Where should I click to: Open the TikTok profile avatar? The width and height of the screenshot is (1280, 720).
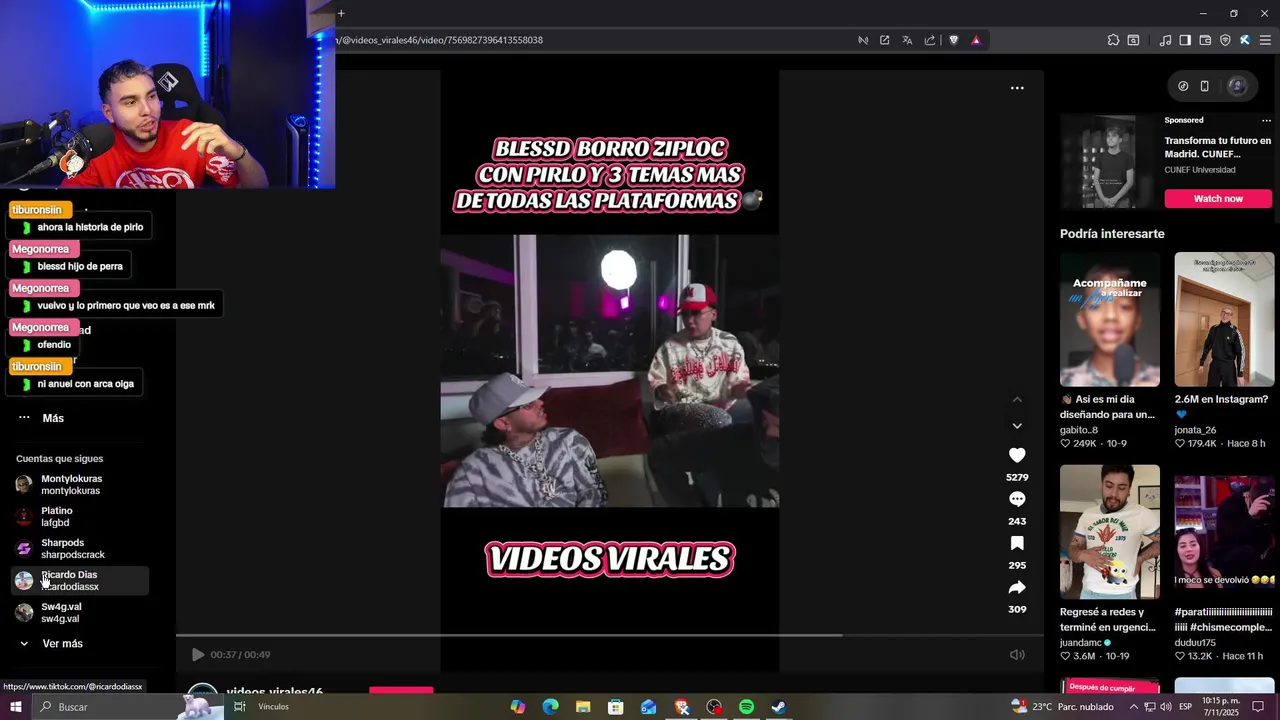coord(1237,86)
